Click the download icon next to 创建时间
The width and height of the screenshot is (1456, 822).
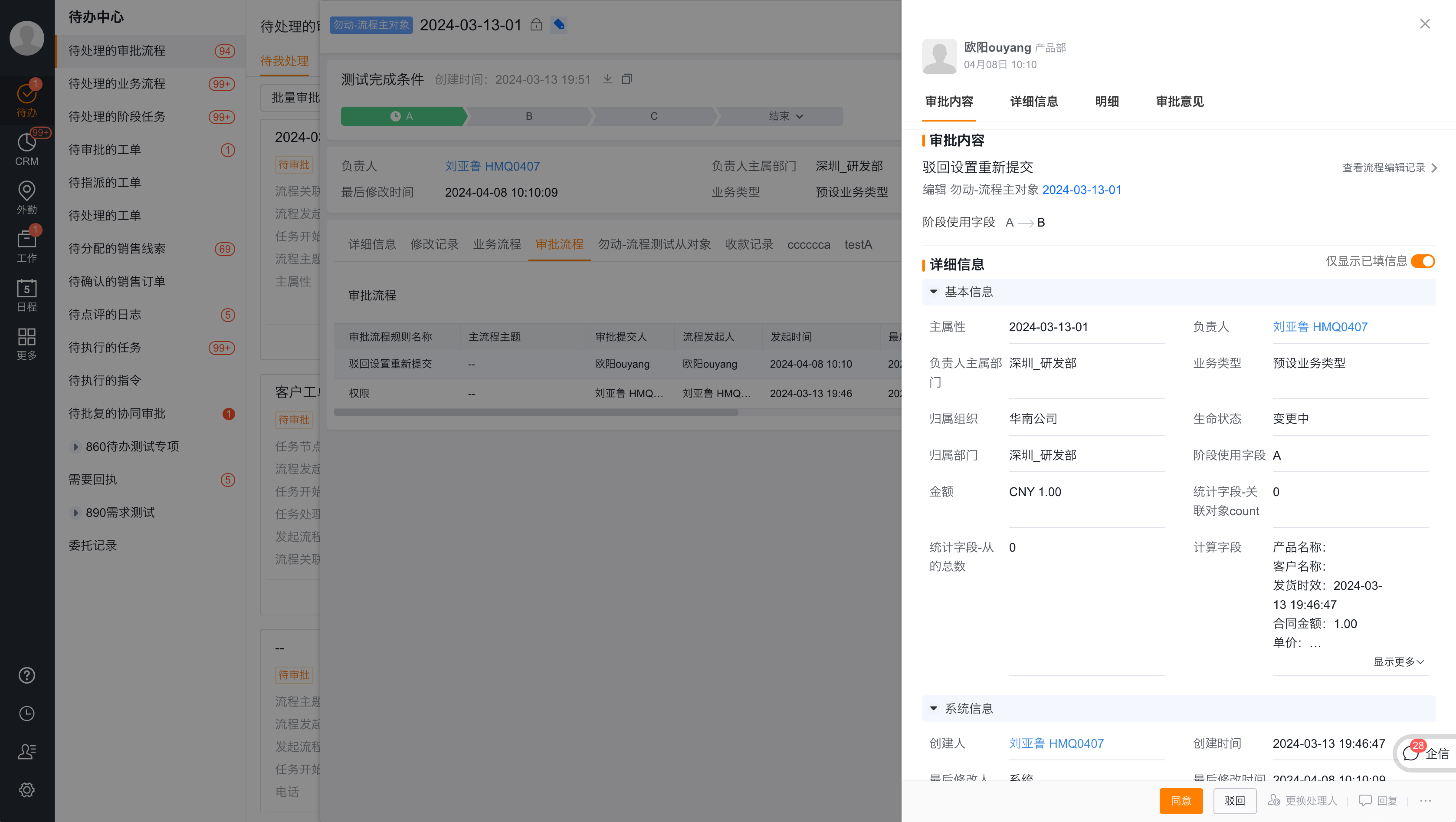[x=608, y=79]
